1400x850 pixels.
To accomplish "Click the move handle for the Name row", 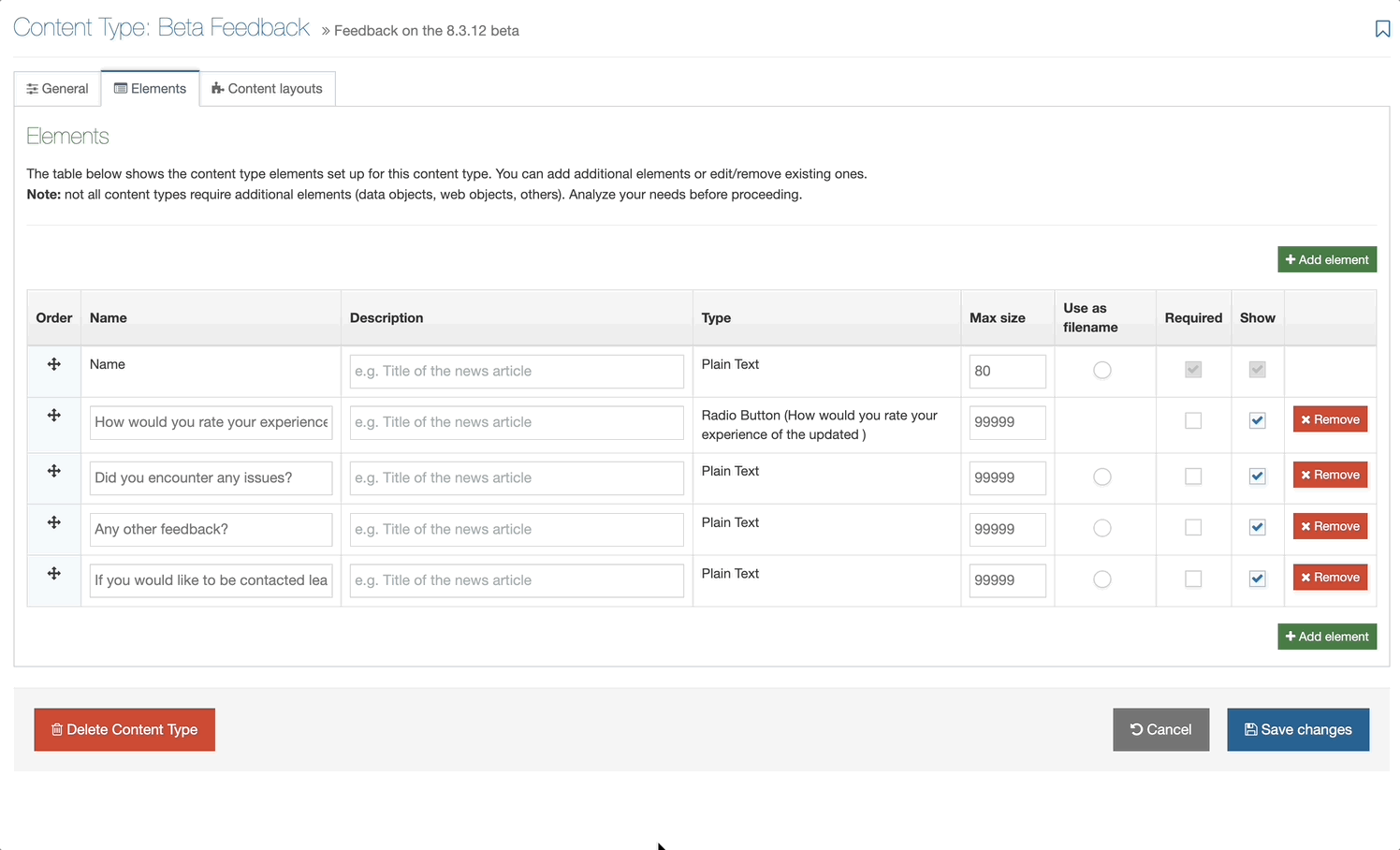I will [x=54, y=364].
